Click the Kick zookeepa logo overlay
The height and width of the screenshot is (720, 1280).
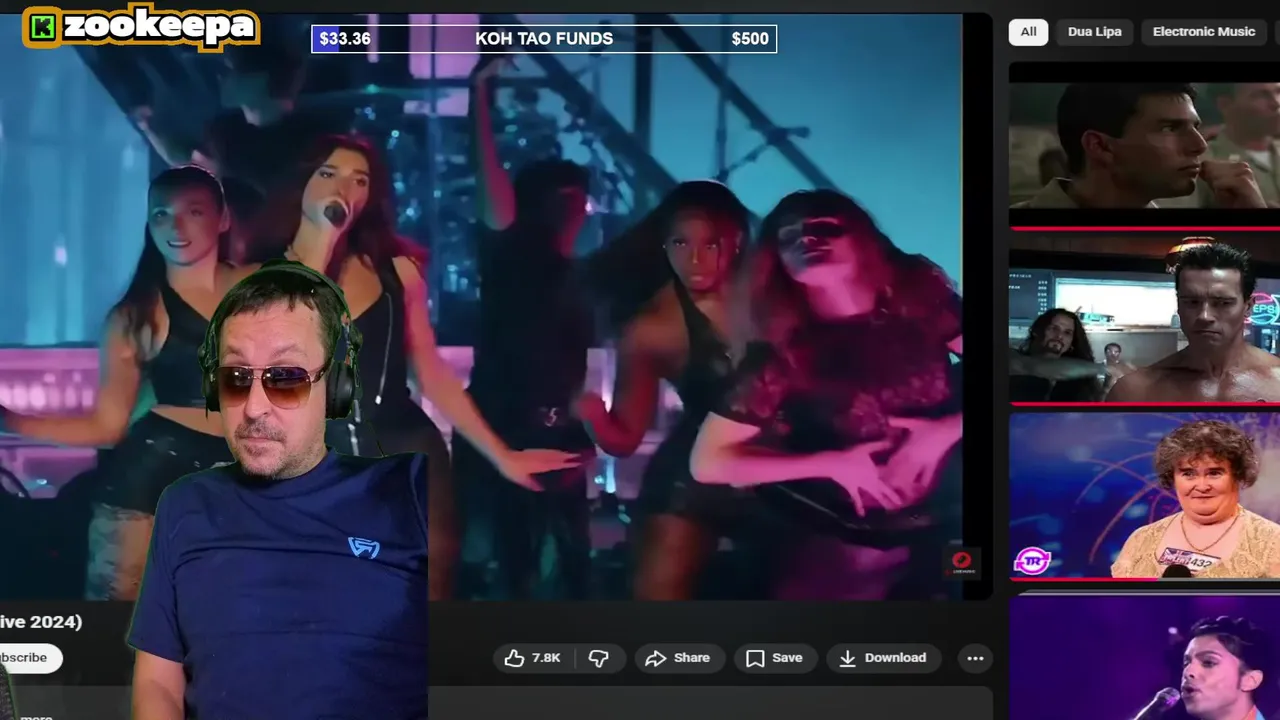[x=141, y=27]
